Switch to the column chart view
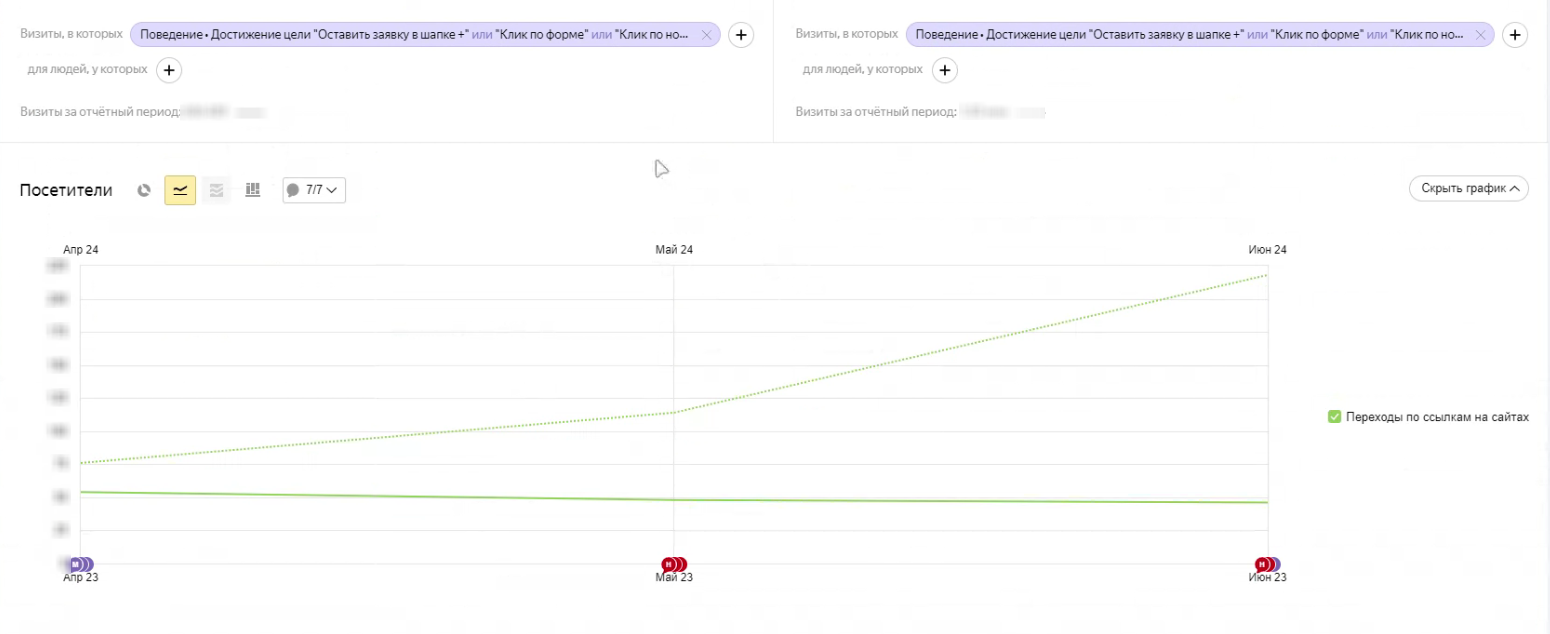Screen dimensions: 1550x634 (x=252, y=189)
